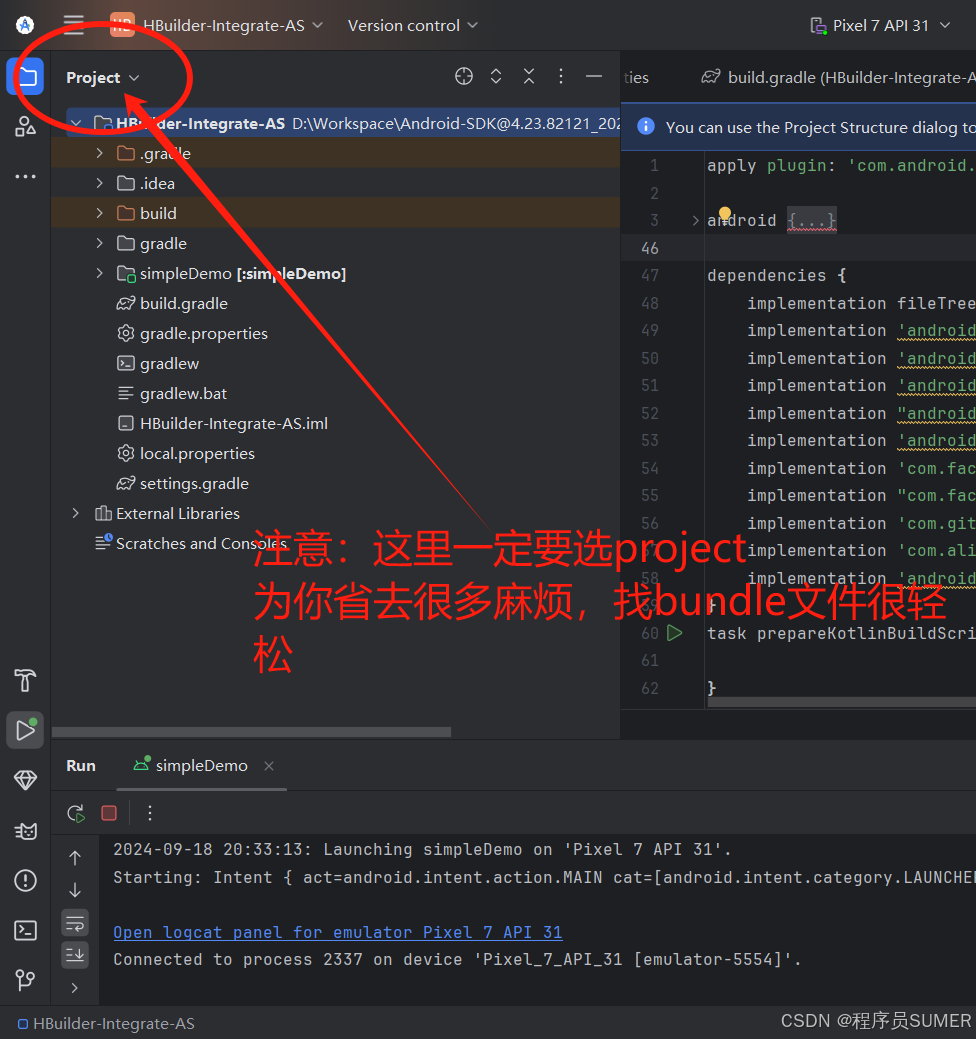Open the Git version control icon
Screen dimensions: 976x1039
coord(25,980)
